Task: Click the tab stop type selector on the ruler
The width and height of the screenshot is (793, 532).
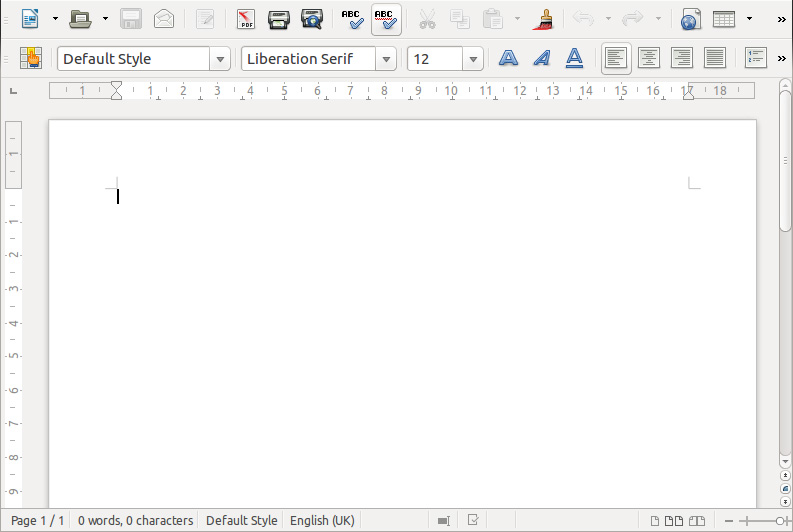Action: tap(14, 91)
